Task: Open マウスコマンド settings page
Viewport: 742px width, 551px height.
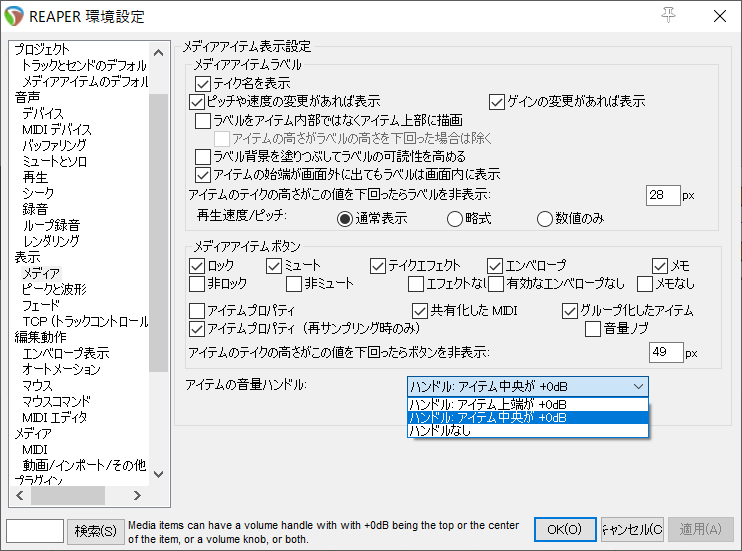Action: (x=56, y=401)
